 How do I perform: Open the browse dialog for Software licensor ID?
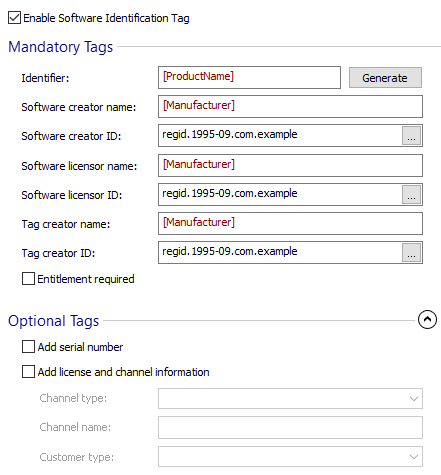click(x=411, y=195)
